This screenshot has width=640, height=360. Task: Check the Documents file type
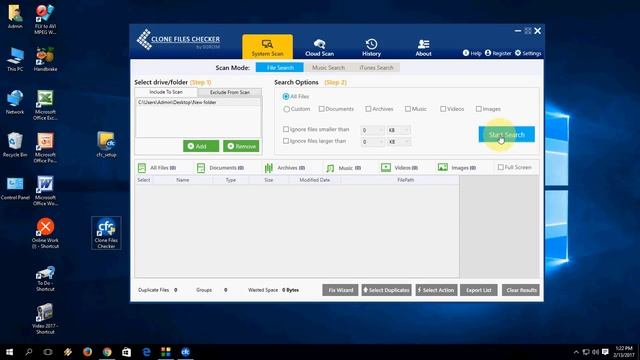click(321, 109)
